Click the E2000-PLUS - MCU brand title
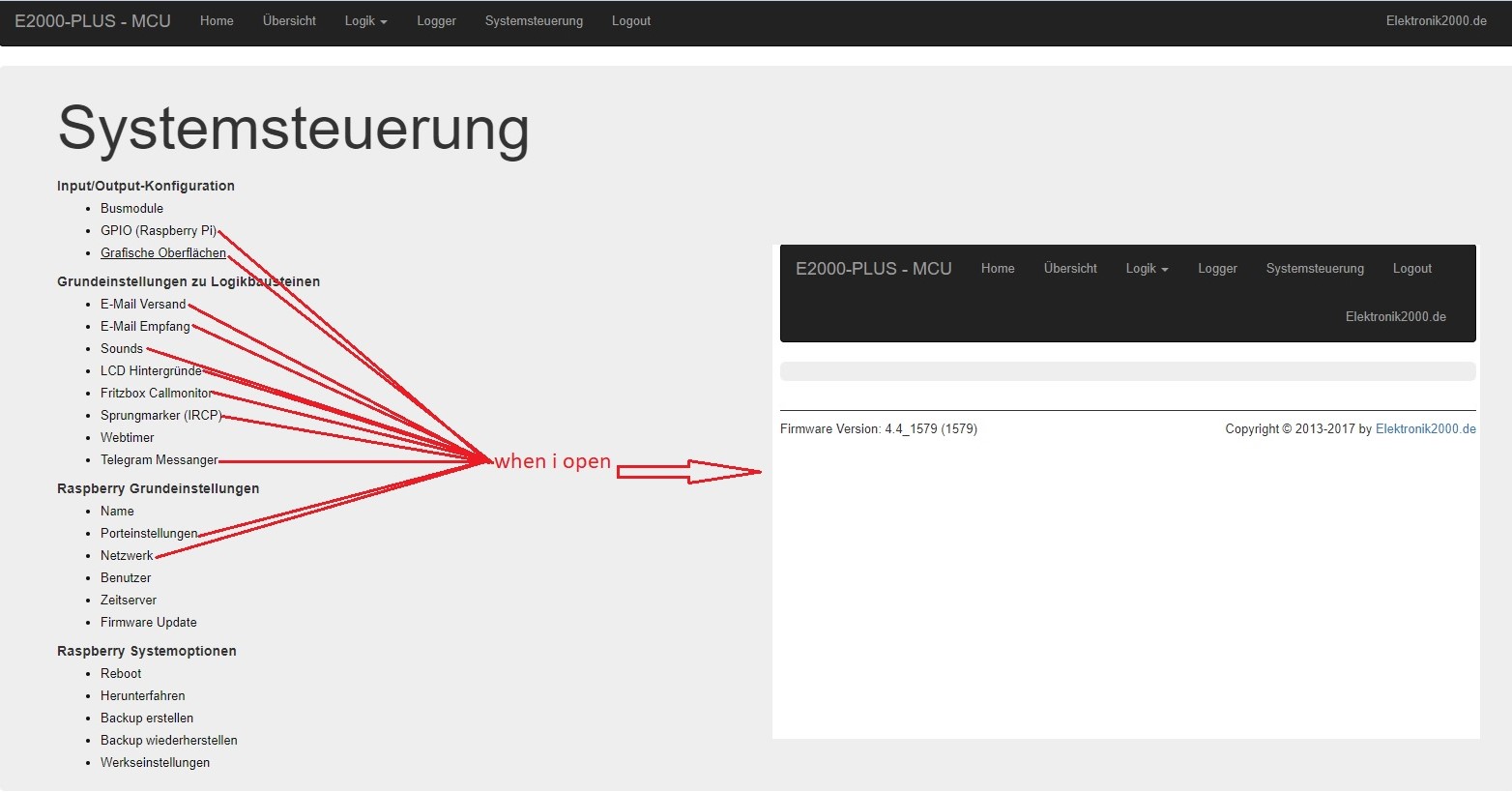The height and width of the screenshot is (792, 1512). point(93,21)
